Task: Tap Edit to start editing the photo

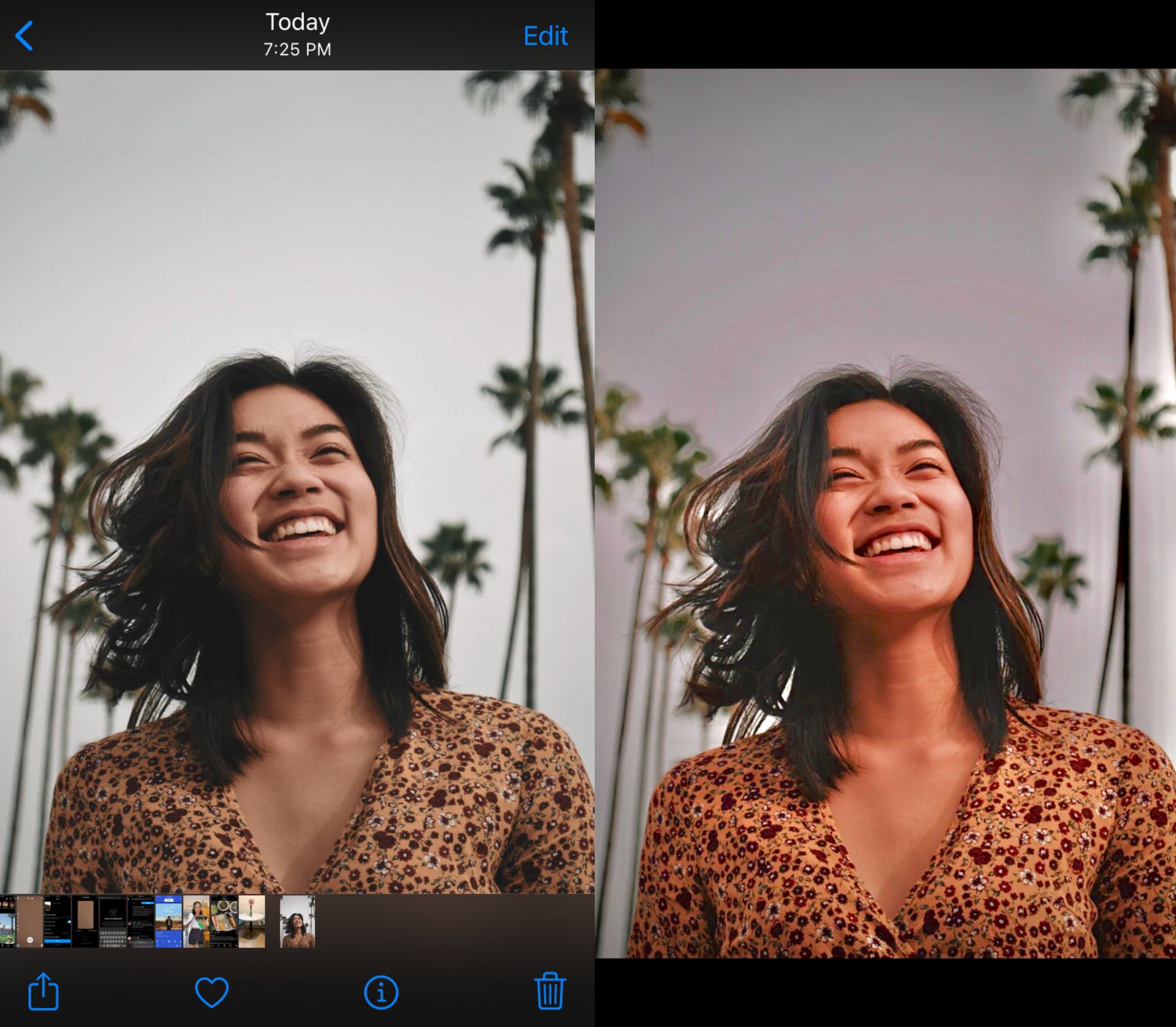Action: coord(545,36)
